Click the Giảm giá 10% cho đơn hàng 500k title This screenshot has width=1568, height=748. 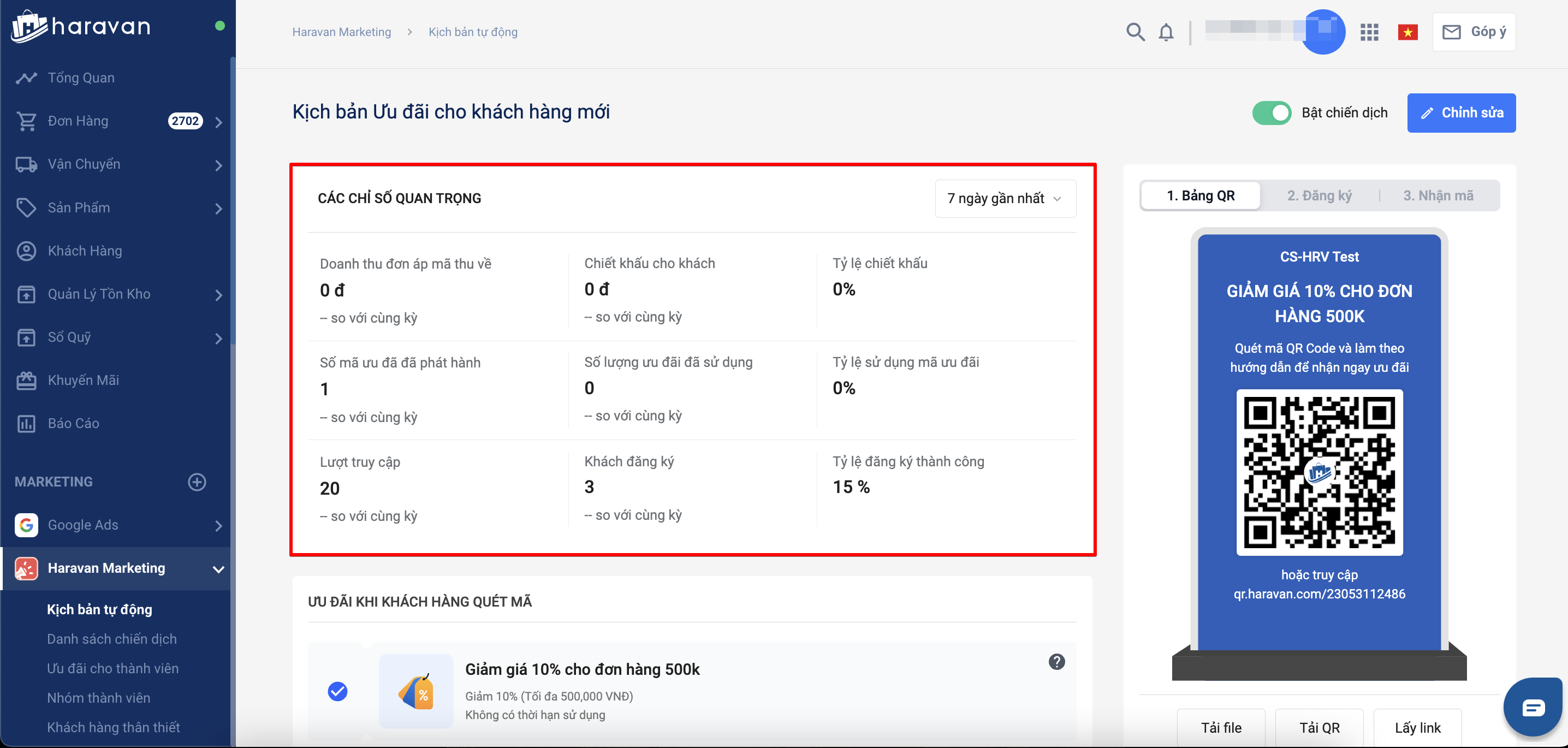582,669
